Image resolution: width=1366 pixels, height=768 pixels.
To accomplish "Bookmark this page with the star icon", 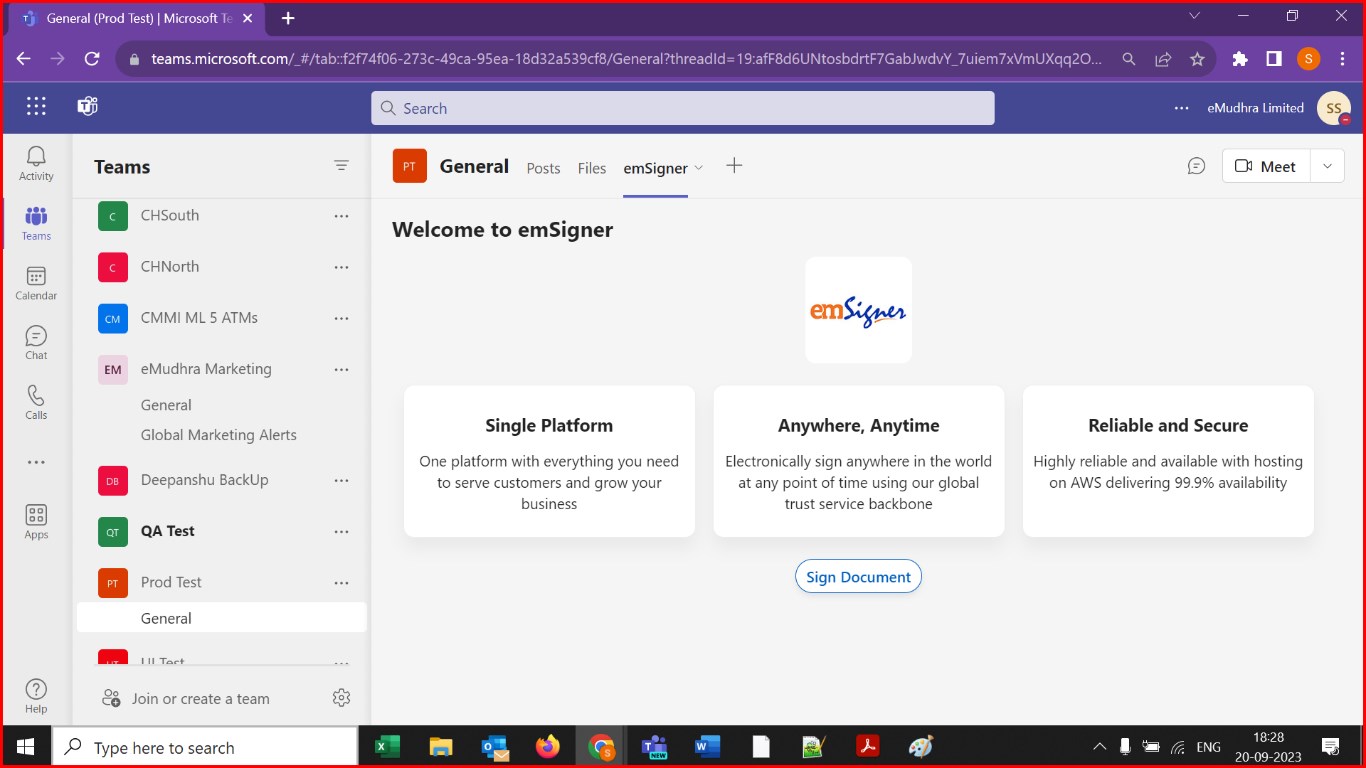I will click(x=1197, y=59).
